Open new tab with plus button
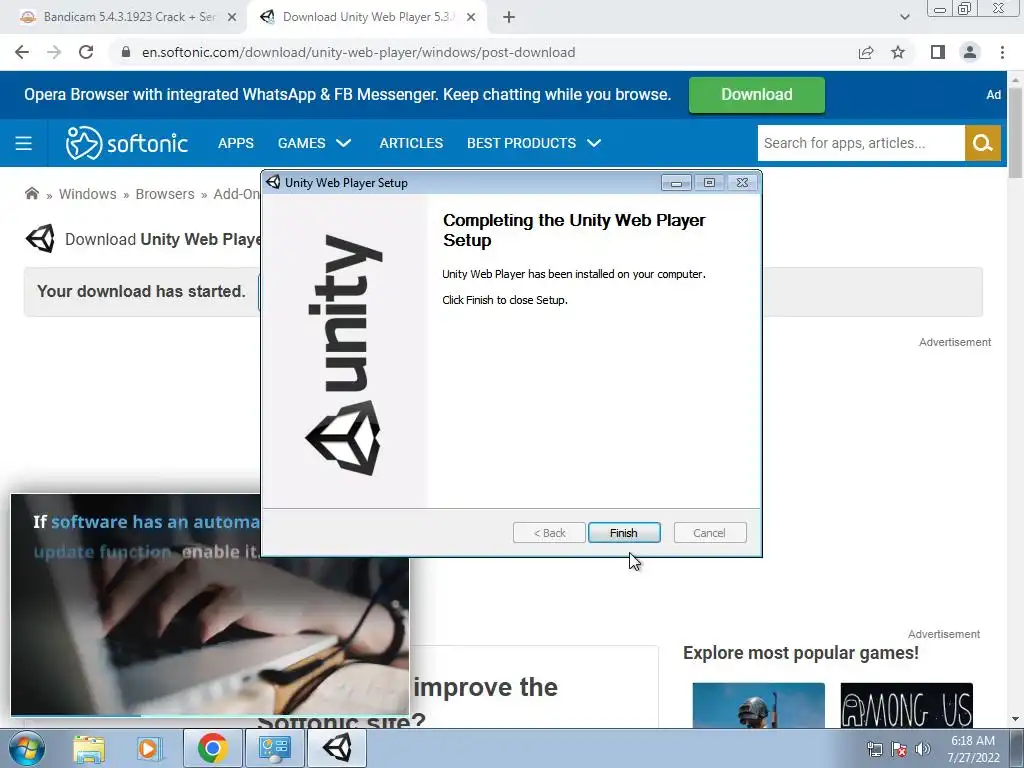Viewport: 1024px width, 768px height. 509,18
